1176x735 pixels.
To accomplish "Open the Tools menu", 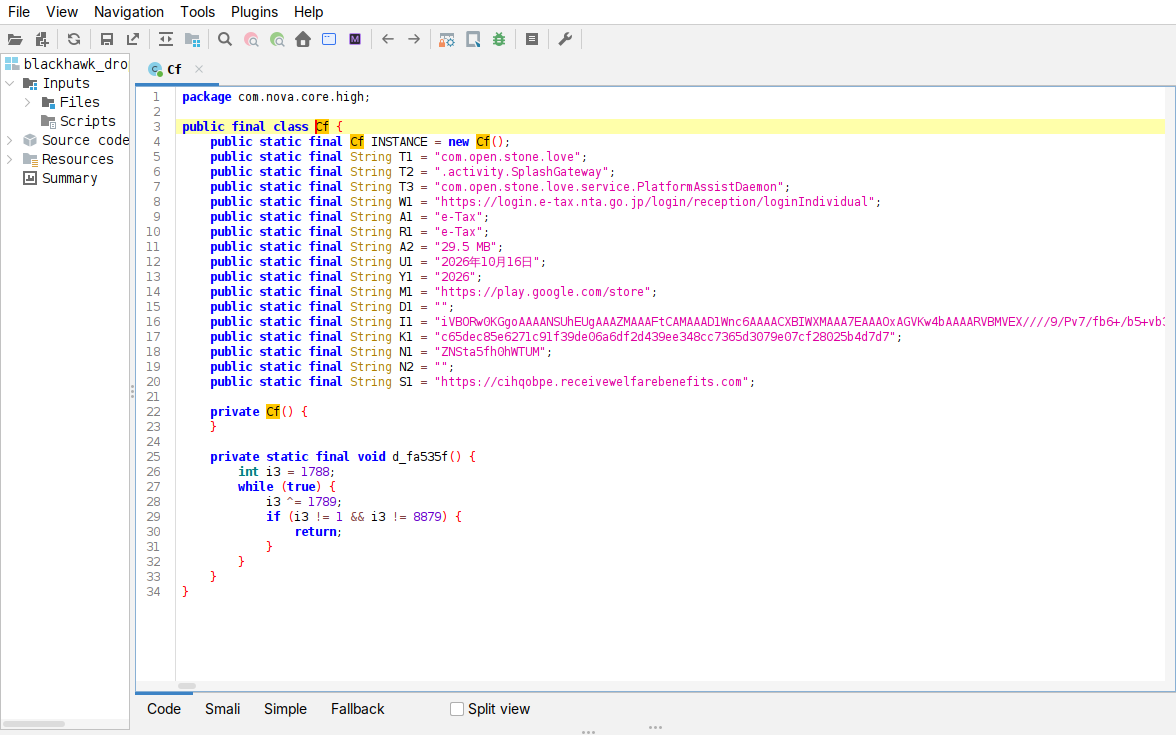I will click(197, 12).
